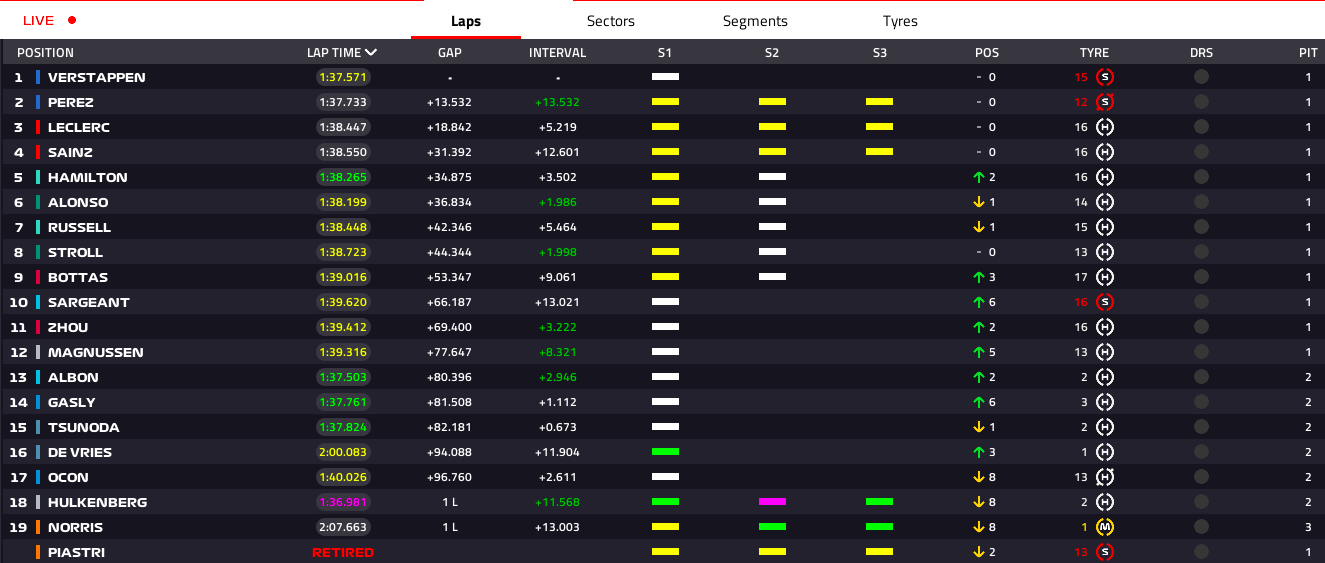
Task: Select the ALONSO driver name
Action: 78,202
